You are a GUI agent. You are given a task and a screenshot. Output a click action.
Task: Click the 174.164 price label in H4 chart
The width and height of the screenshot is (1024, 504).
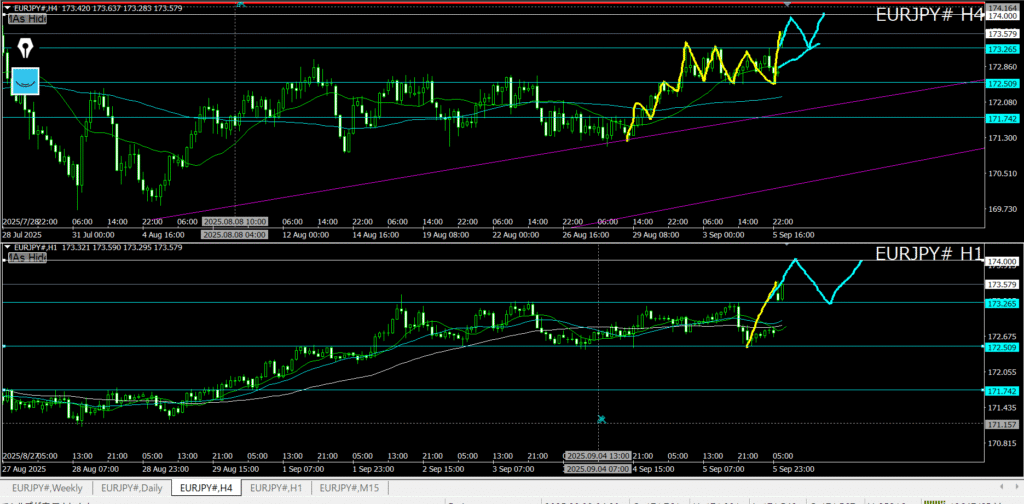click(x=1002, y=7)
